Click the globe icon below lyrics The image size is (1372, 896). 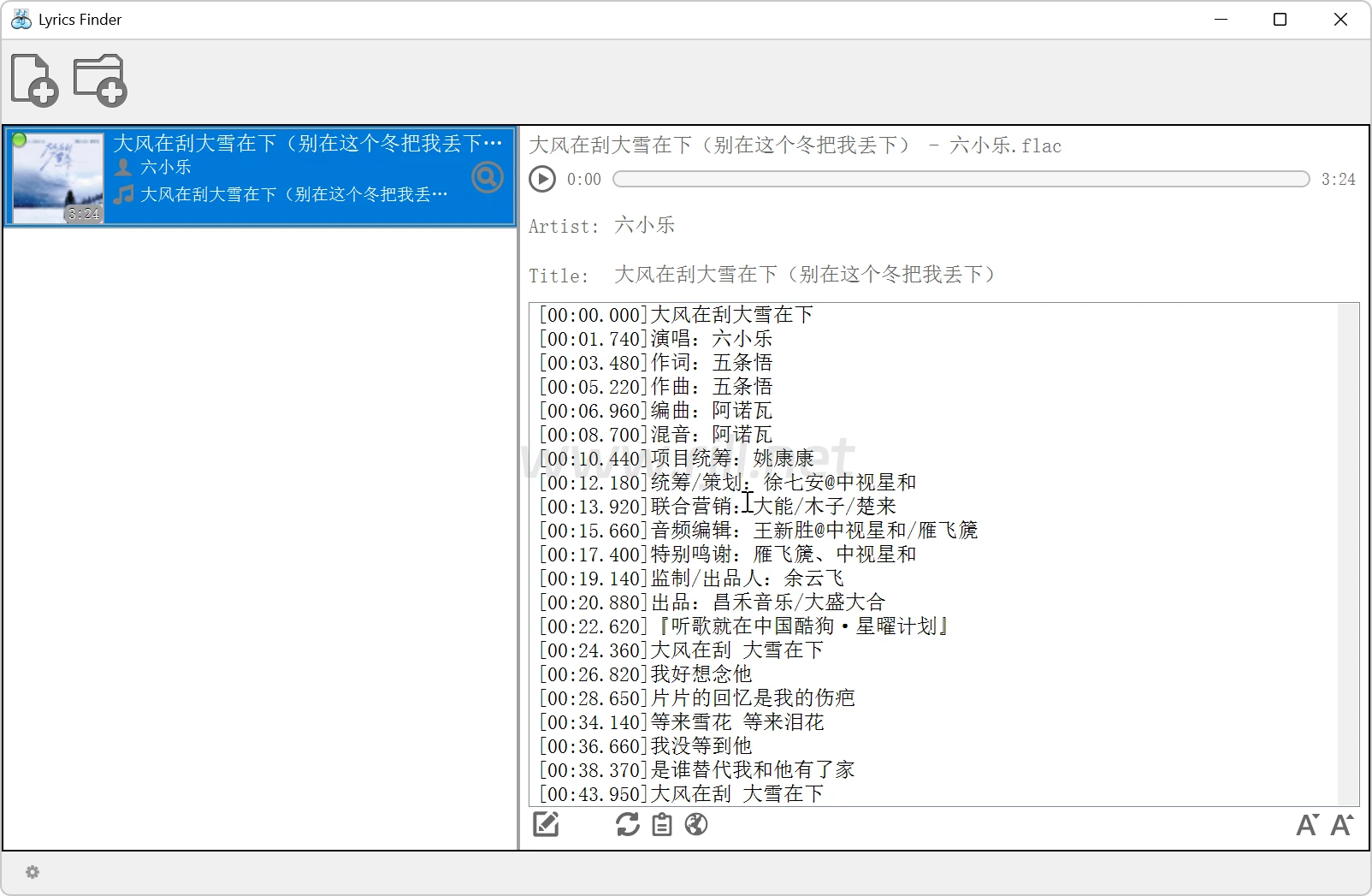point(696,824)
